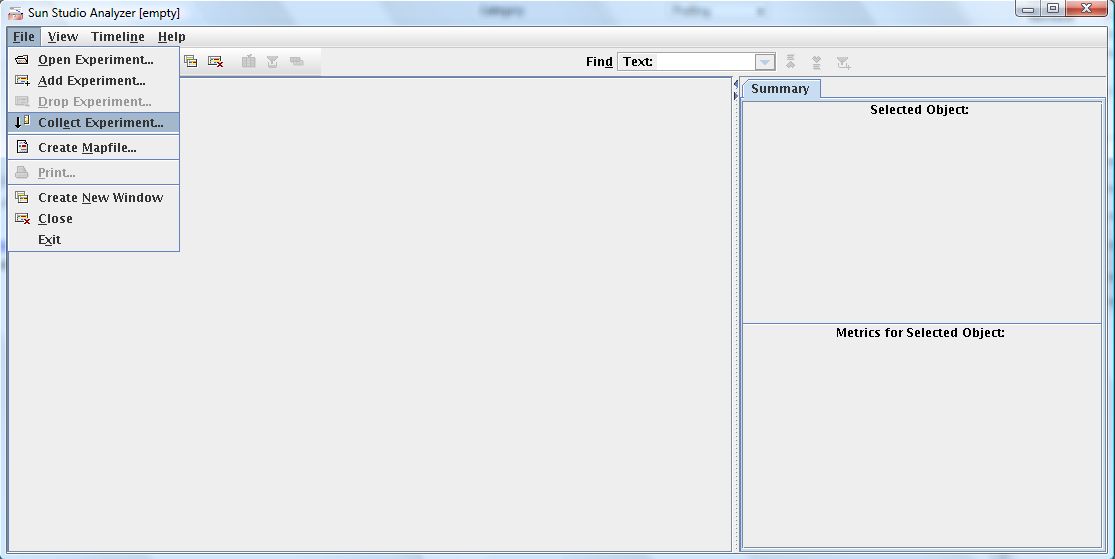Click the Print... menu entry
The width and height of the screenshot is (1115, 559).
(x=93, y=172)
